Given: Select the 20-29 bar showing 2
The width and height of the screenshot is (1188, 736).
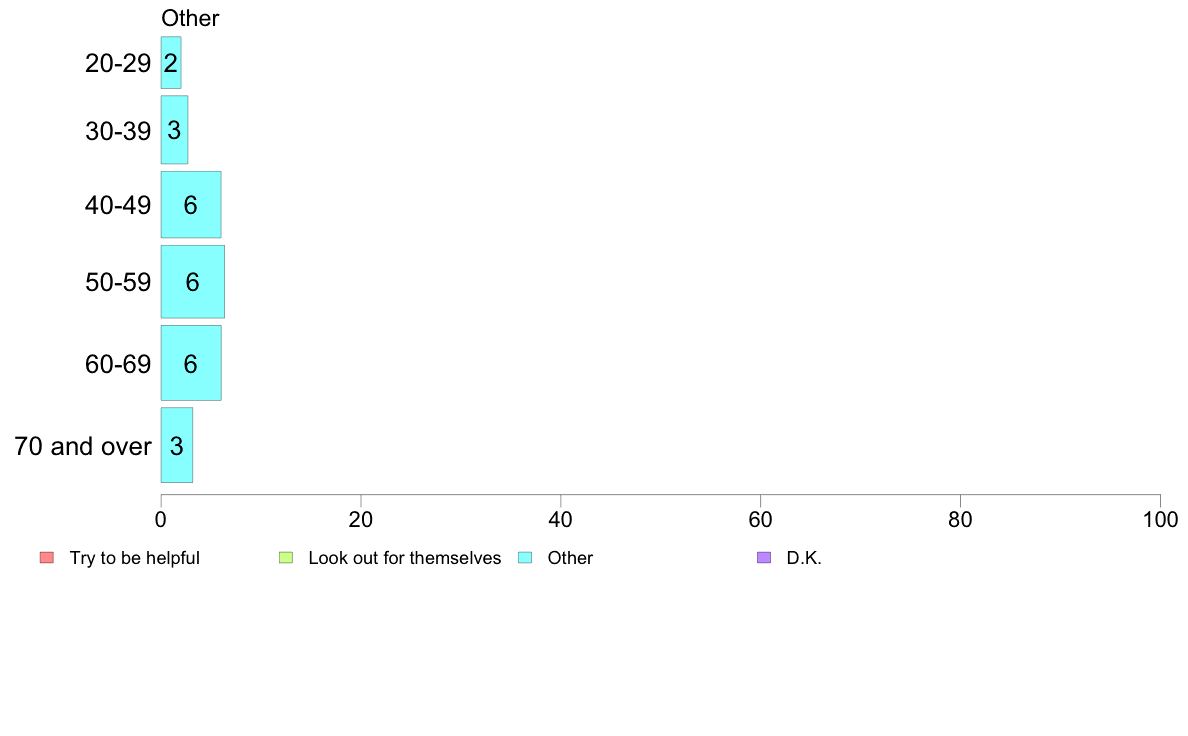Looking at the screenshot, I should (170, 63).
